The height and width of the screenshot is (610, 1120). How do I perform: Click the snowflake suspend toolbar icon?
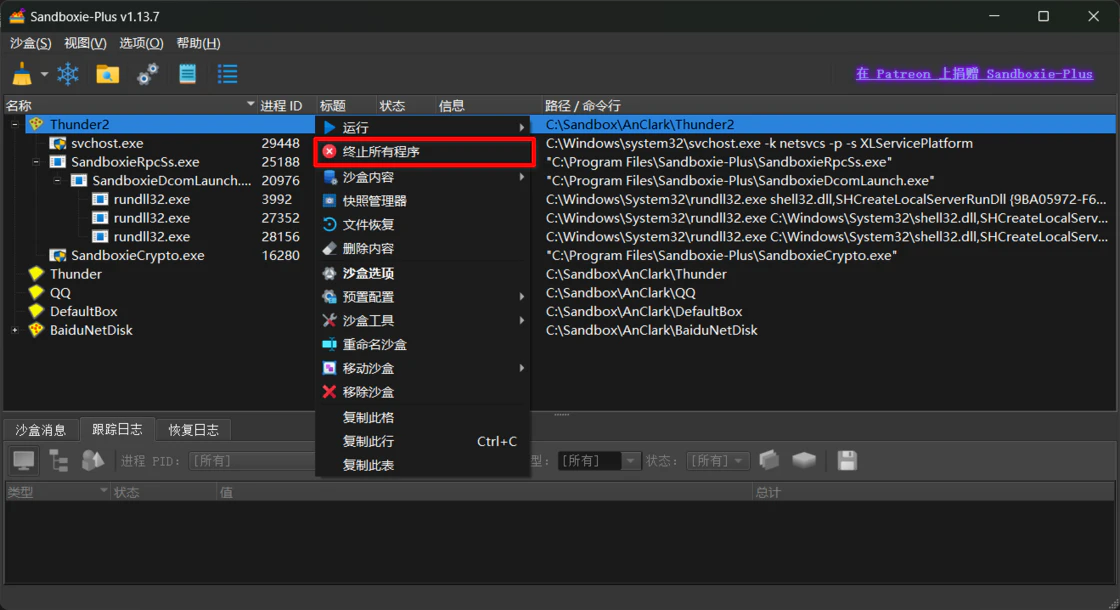[x=68, y=74]
